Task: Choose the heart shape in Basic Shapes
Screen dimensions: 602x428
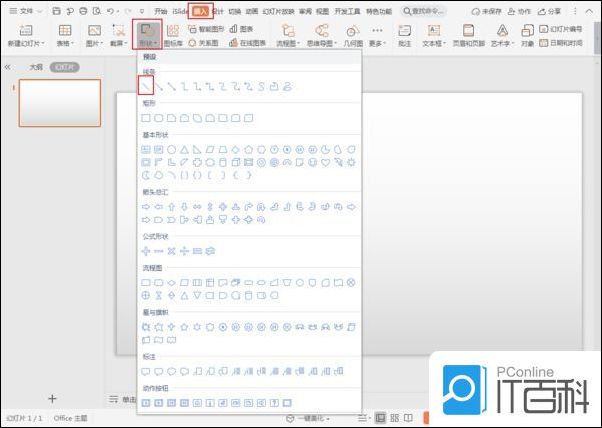Action: (326, 162)
